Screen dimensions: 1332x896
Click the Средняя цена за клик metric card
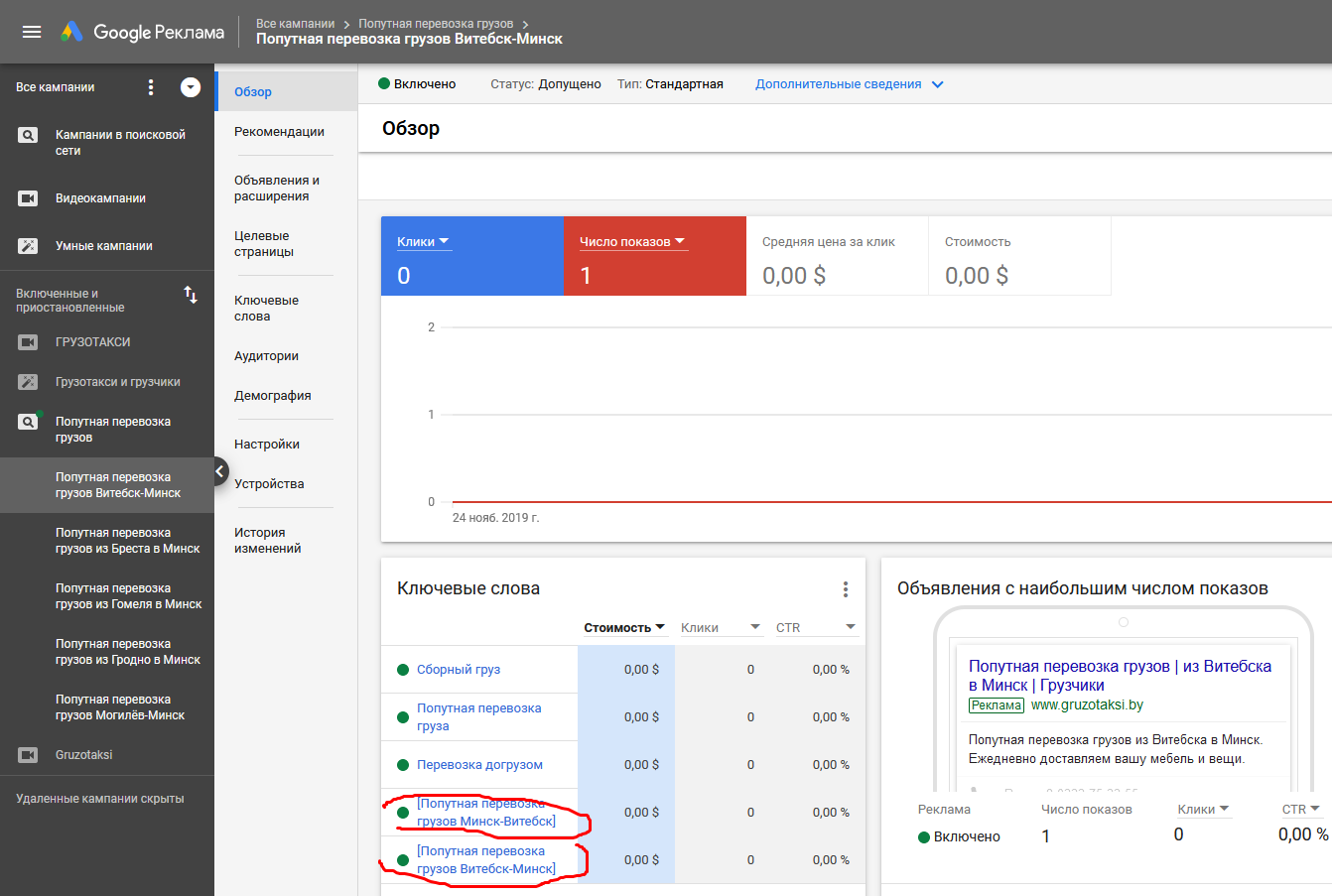(x=837, y=256)
